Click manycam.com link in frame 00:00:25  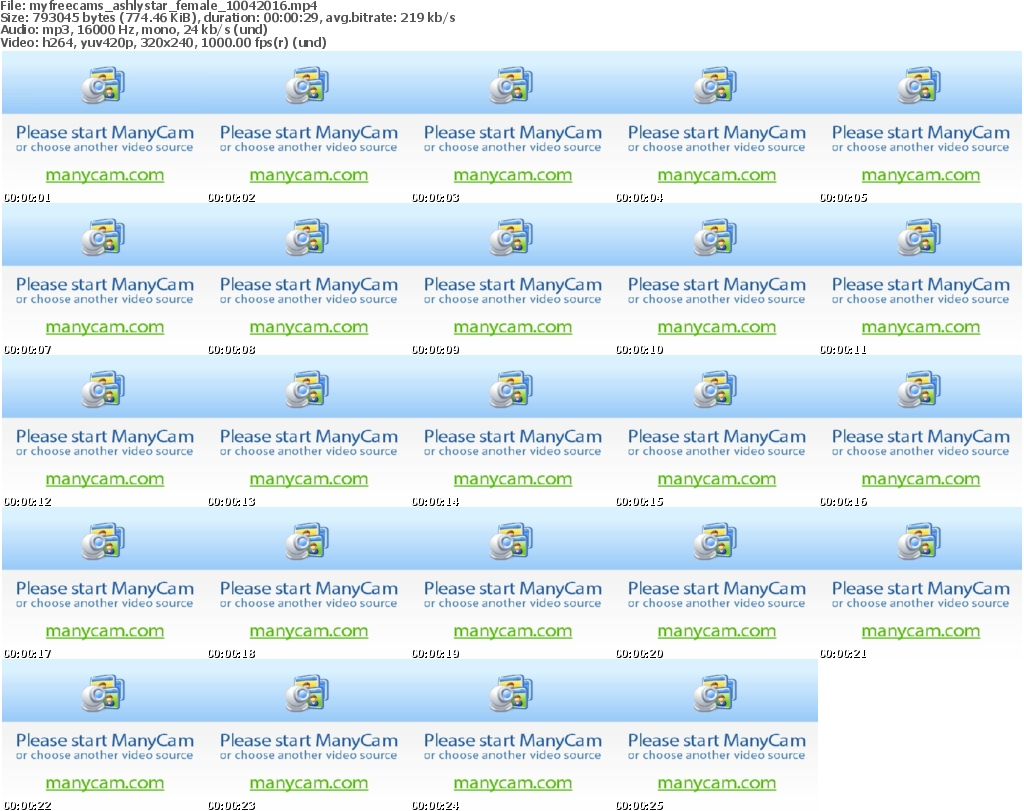716,784
